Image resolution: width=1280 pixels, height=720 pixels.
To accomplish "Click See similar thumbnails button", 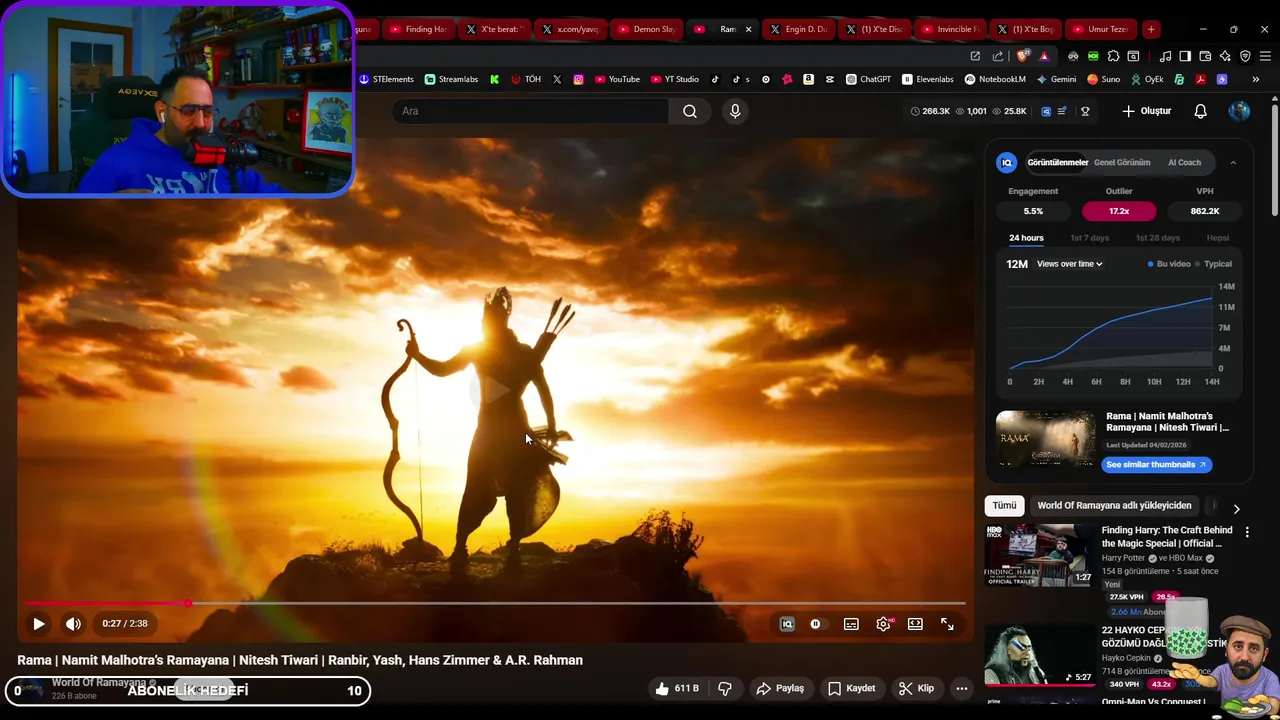I will tap(1156, 464).
